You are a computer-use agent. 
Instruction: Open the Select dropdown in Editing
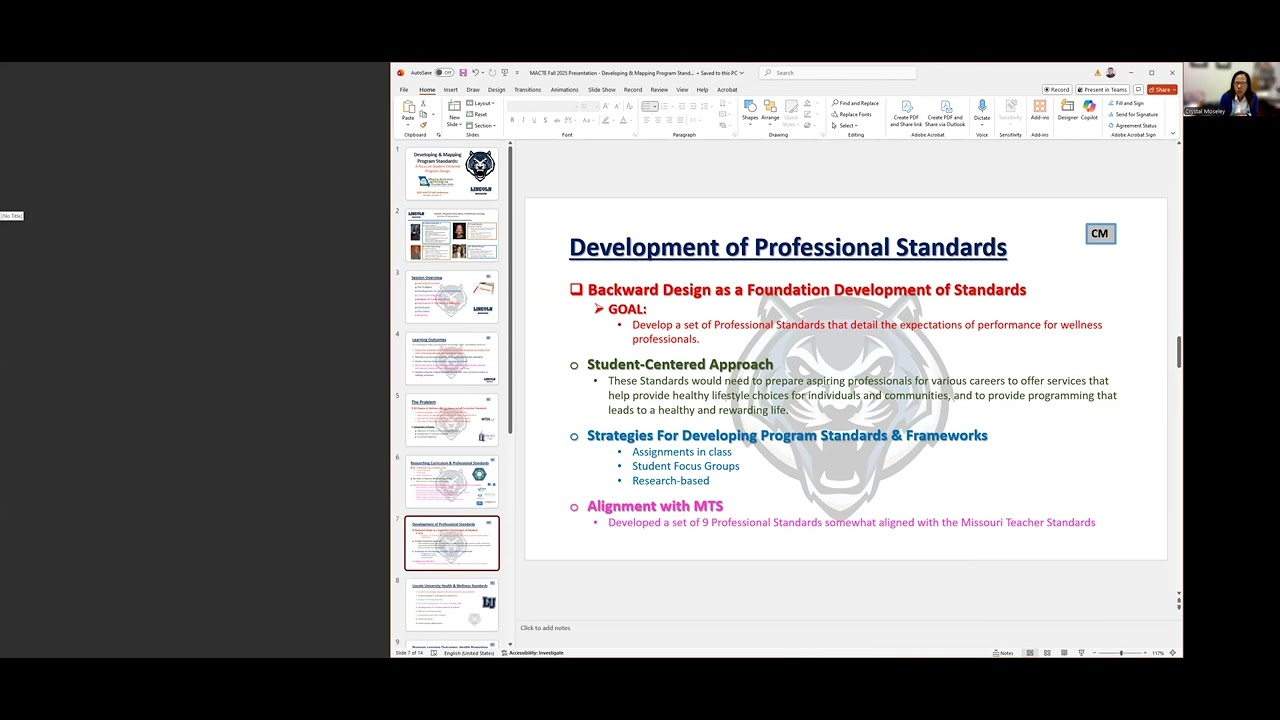click(845, 125)
